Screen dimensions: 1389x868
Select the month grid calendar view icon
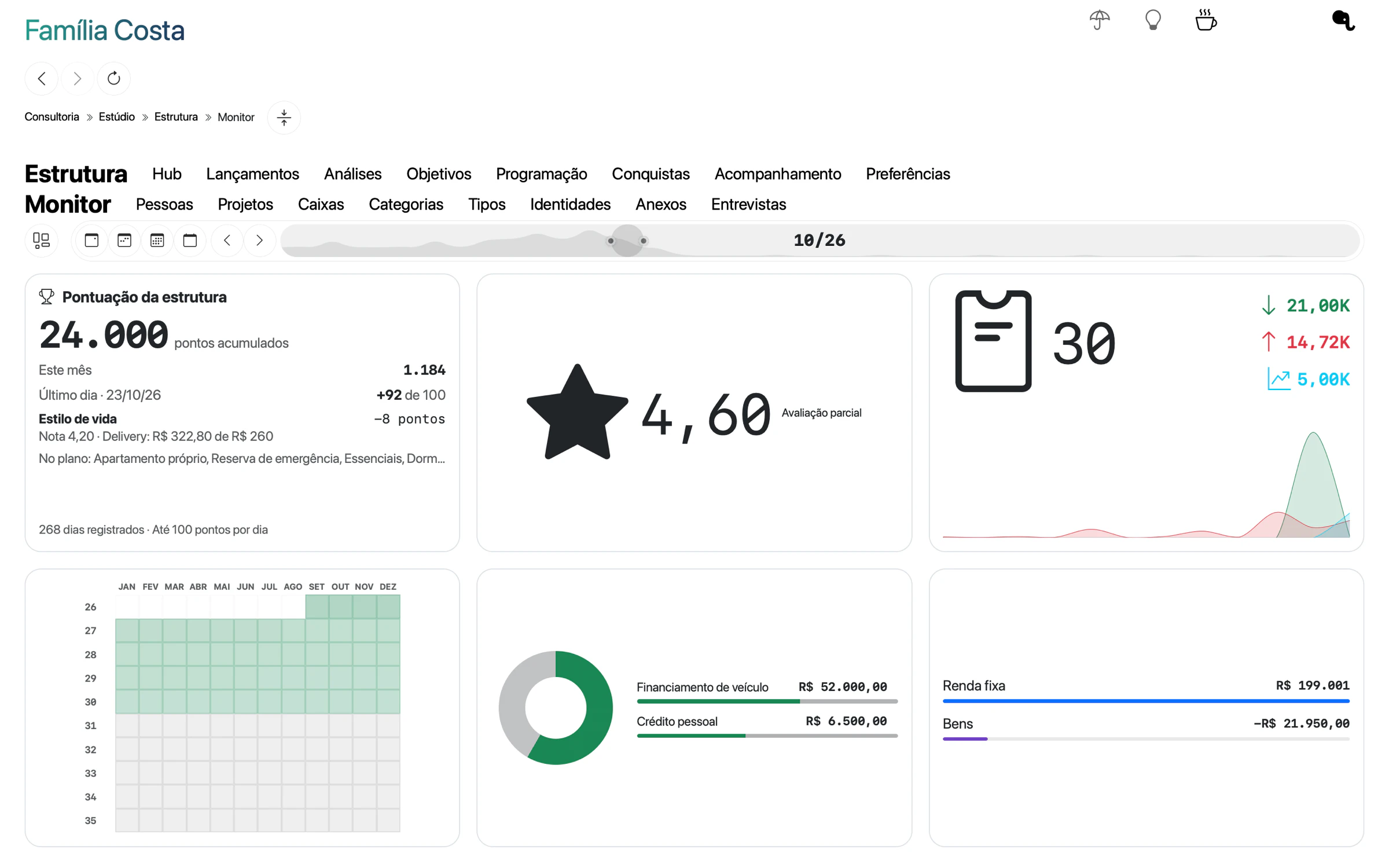(x=157, y=240)
